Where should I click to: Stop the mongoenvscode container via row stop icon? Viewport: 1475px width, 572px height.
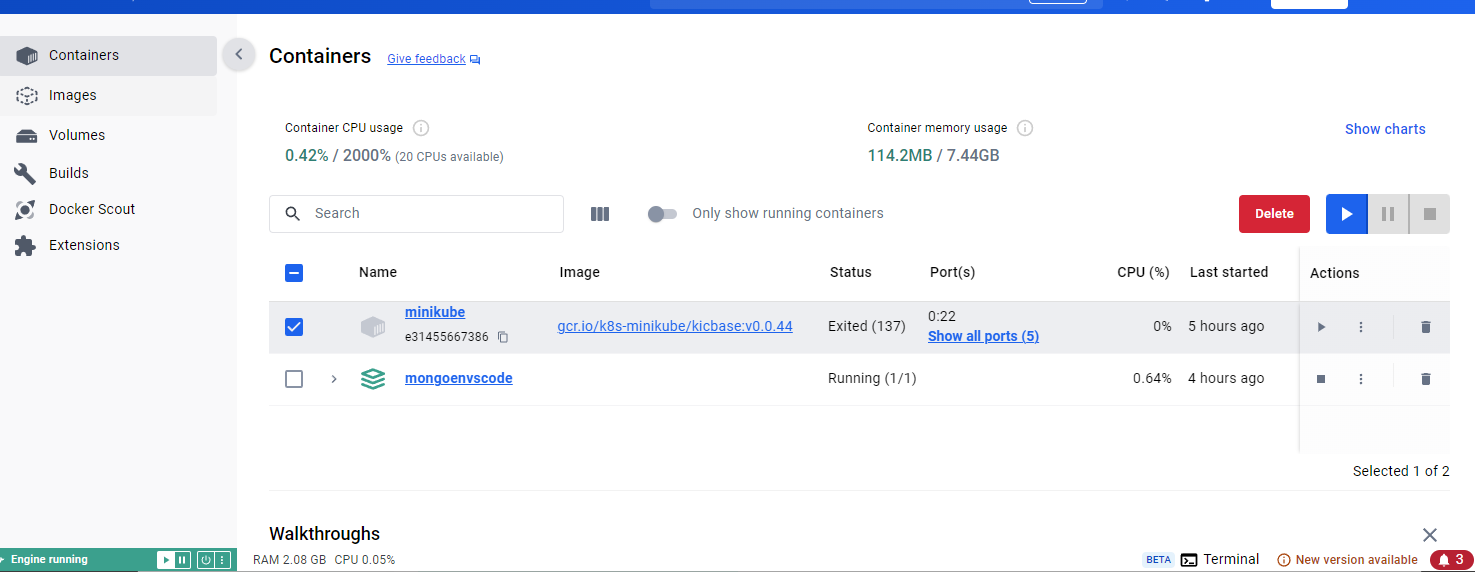pyautogui.click(x=1321, y=379)
